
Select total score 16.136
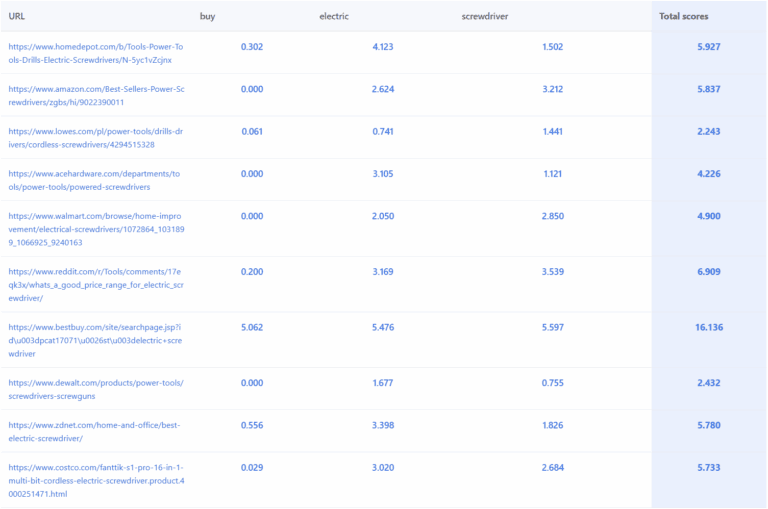pyautogui.click(x=709, y=327)
